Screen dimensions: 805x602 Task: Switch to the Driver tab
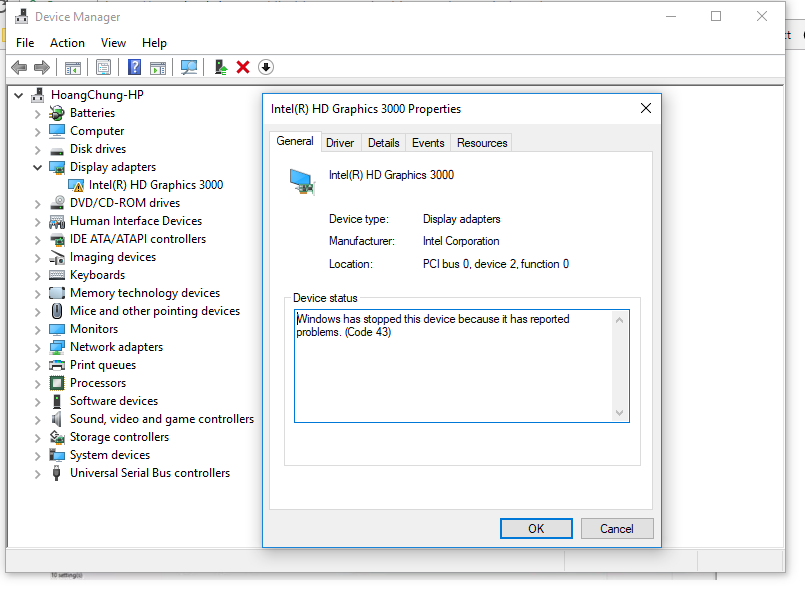(x=340, y=143)
